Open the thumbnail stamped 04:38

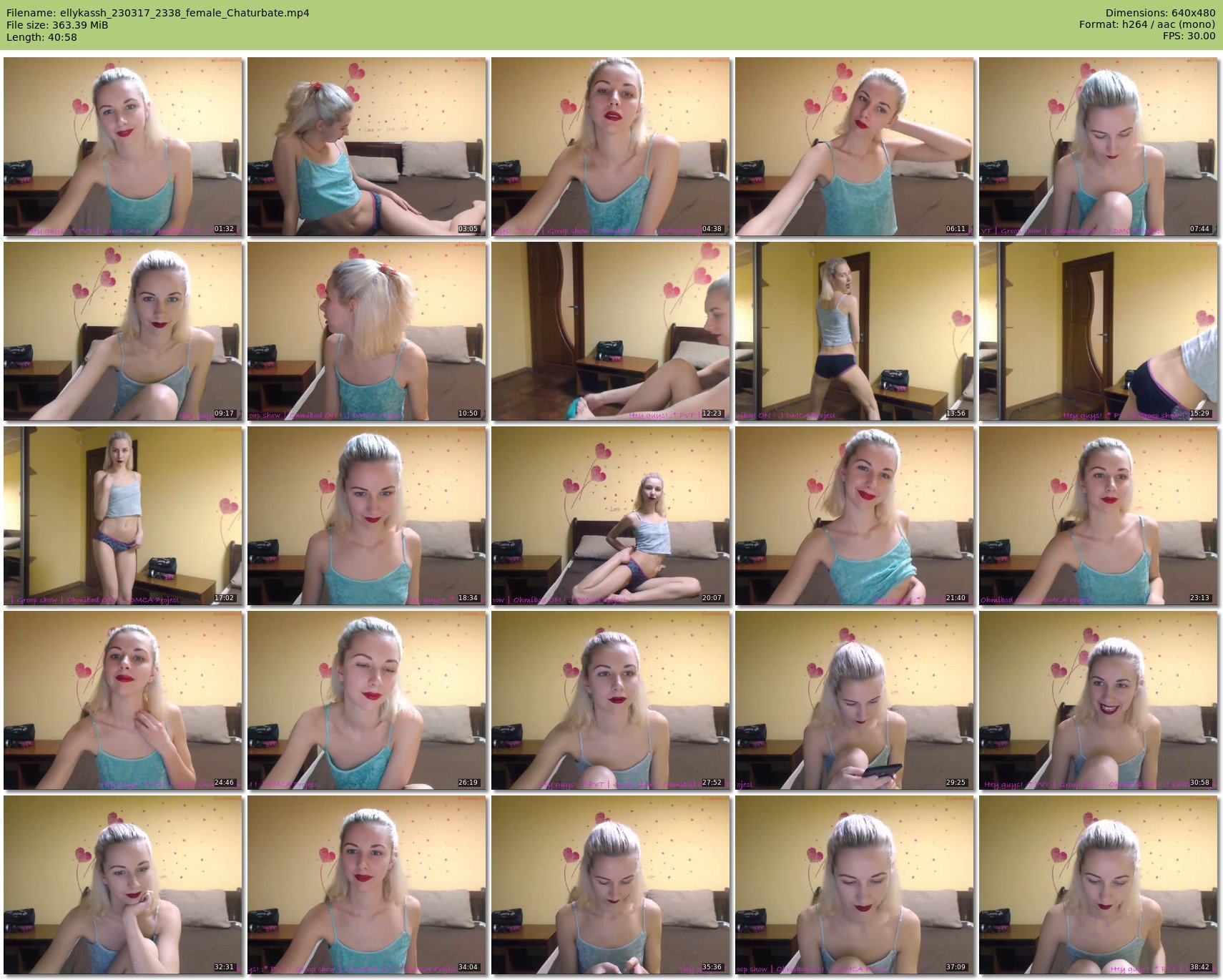[x=611, y=147]
